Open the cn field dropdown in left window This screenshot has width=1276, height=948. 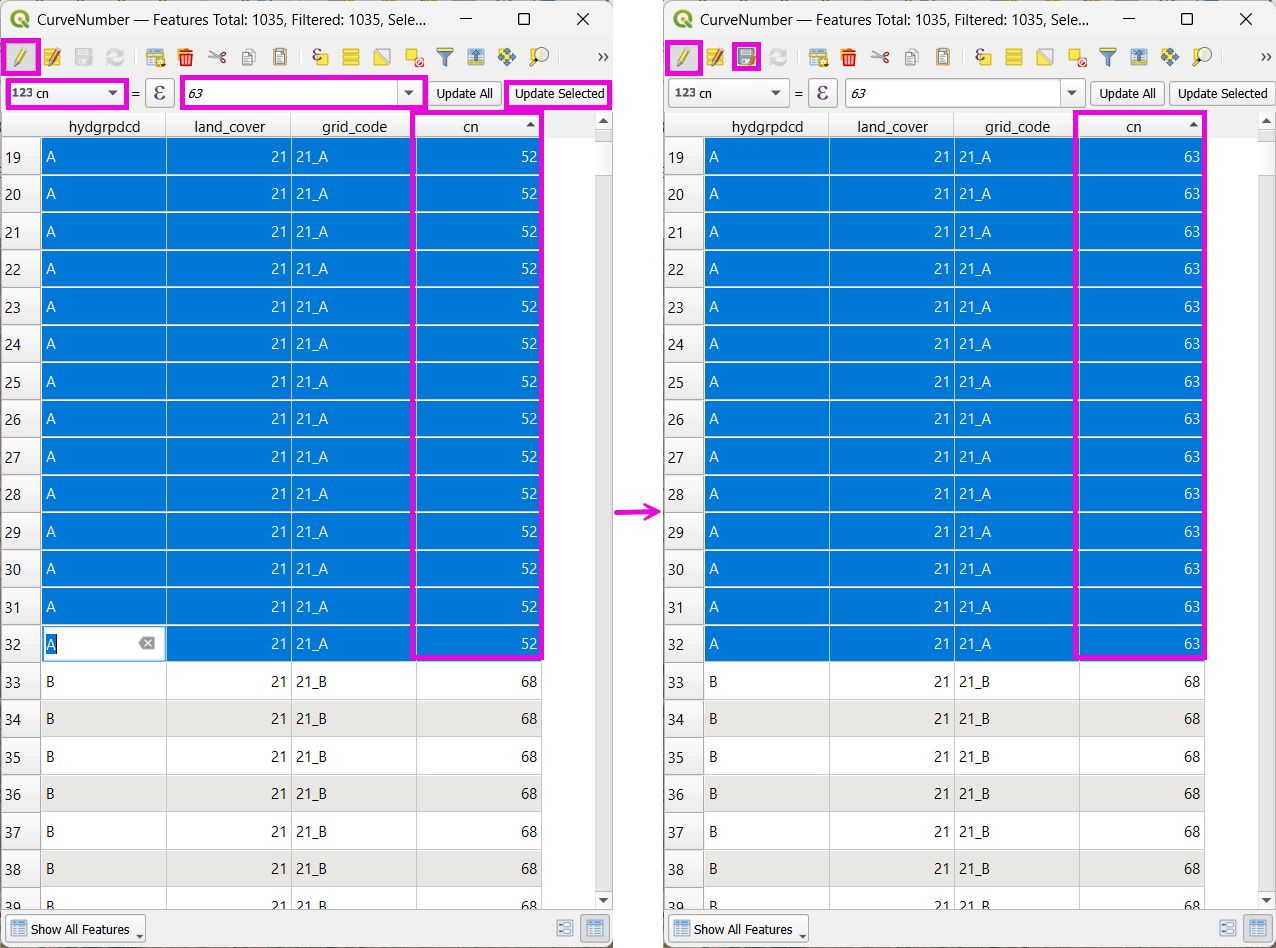(112, 93)
